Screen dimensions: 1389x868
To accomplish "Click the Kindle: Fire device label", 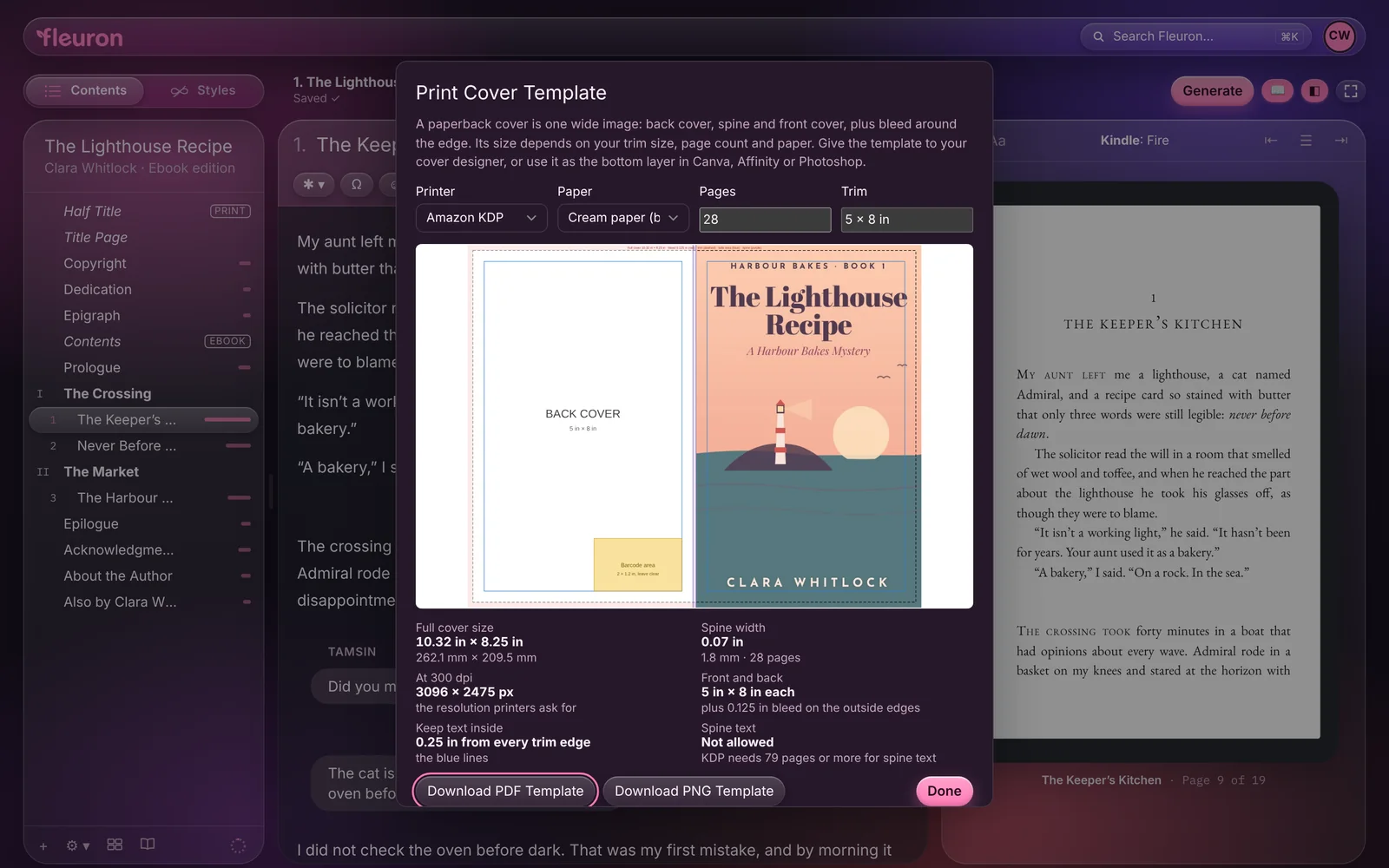I will (1135, 141).
